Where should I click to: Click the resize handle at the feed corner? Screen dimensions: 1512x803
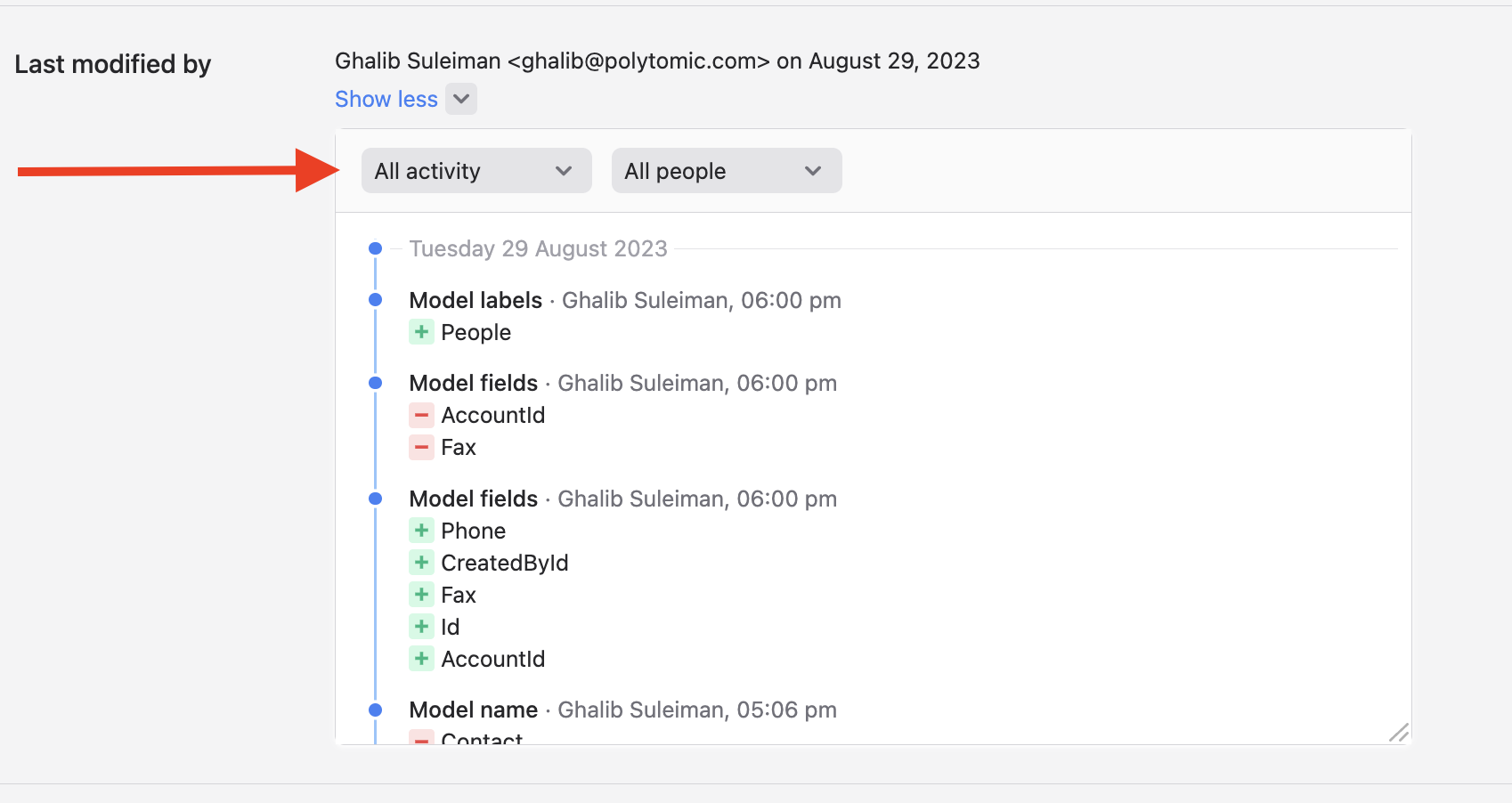point(1400,734)
